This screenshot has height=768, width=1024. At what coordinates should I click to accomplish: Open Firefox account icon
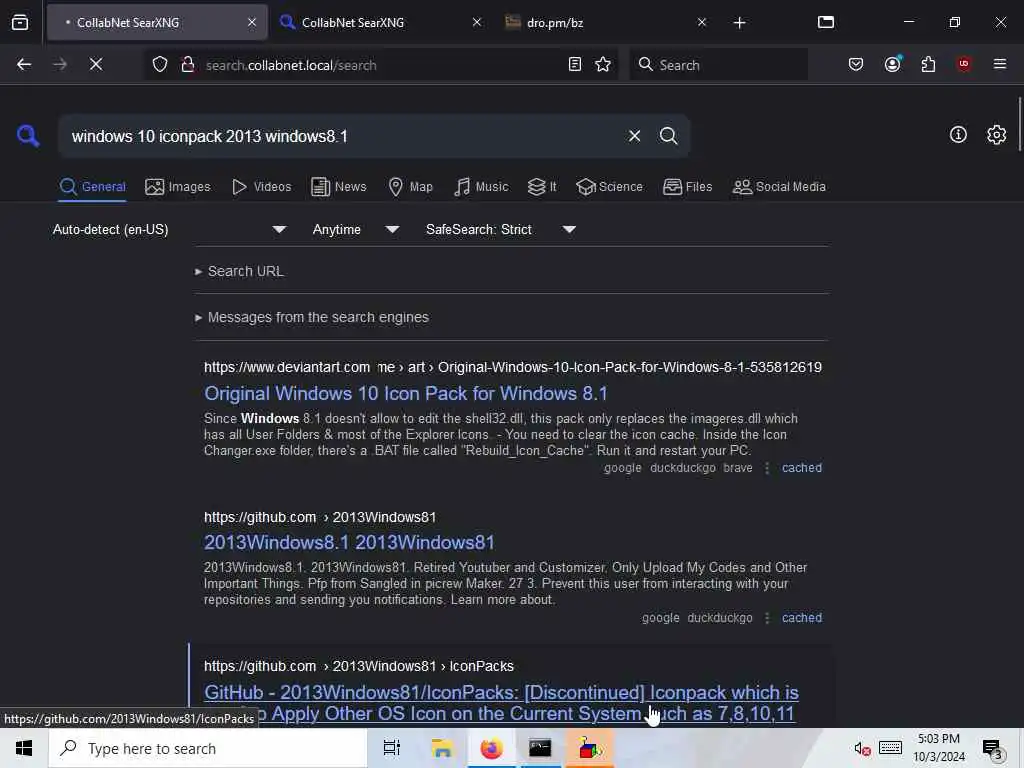point(892,64)
